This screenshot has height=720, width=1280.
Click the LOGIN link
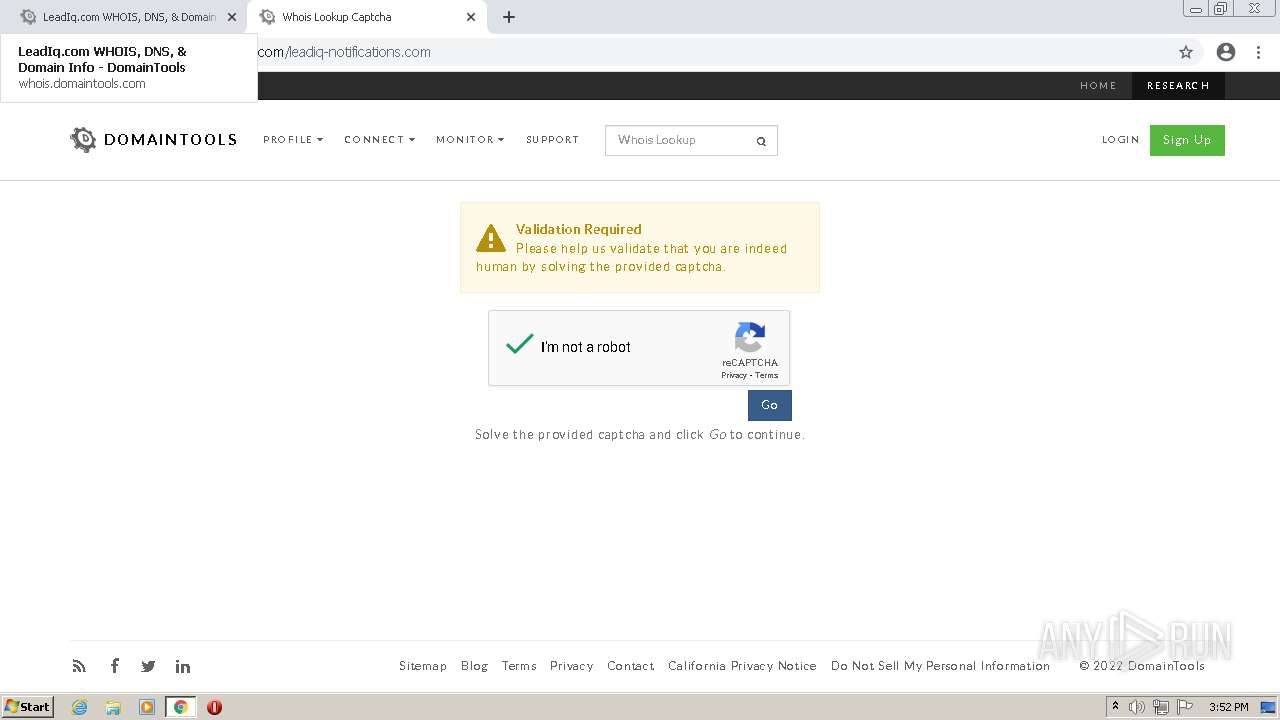click(x=1121, y=140)
